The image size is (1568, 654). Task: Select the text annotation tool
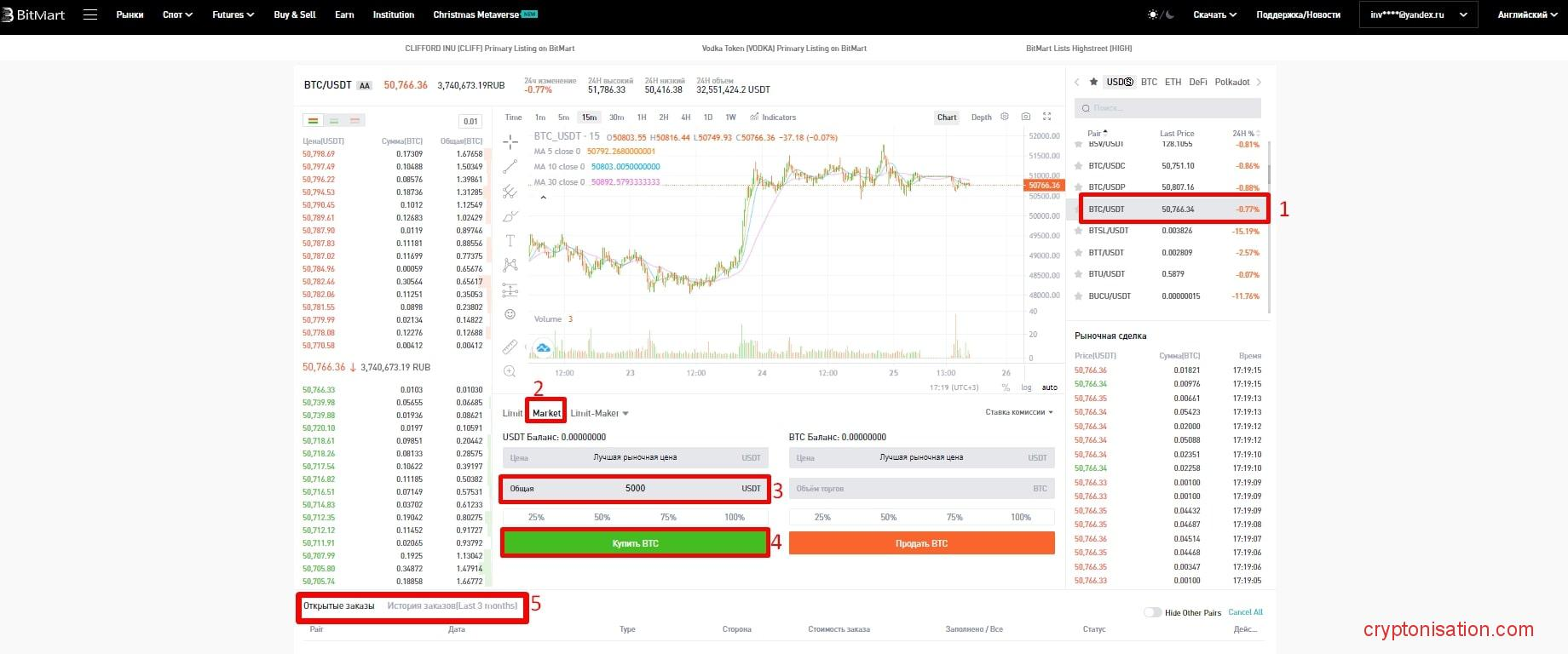(x=510, y=241)
